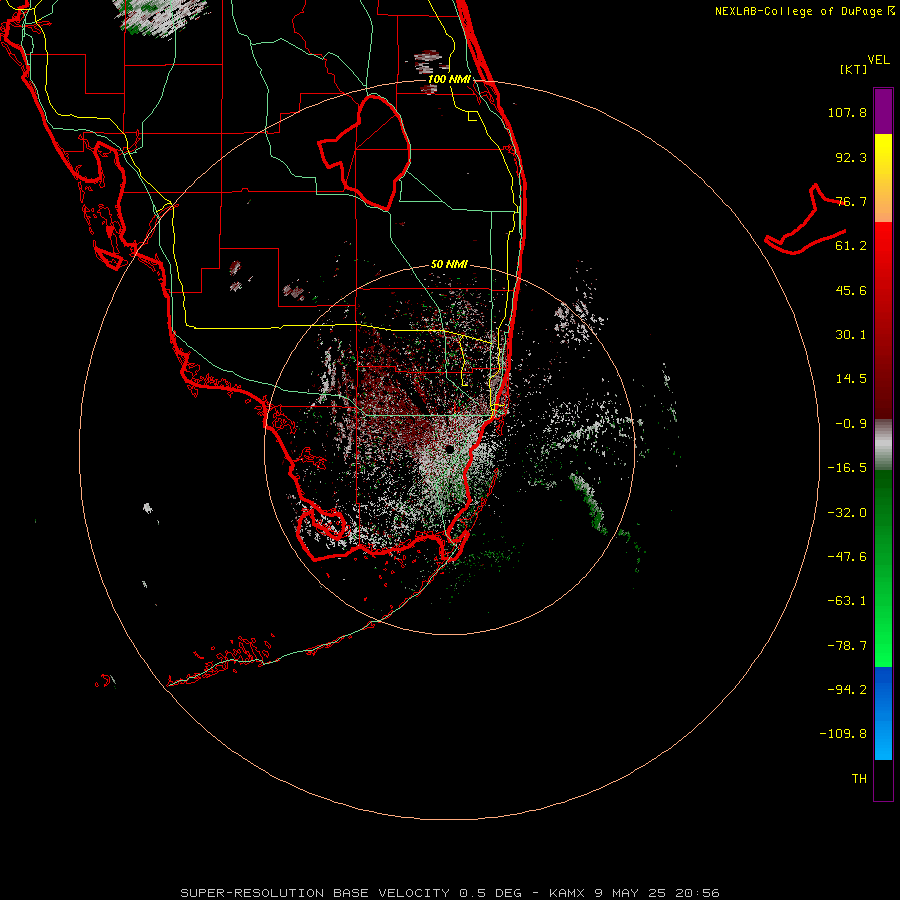Select the -16.5 knot scale value
The image size is (900, 900).
coord(847,468)
